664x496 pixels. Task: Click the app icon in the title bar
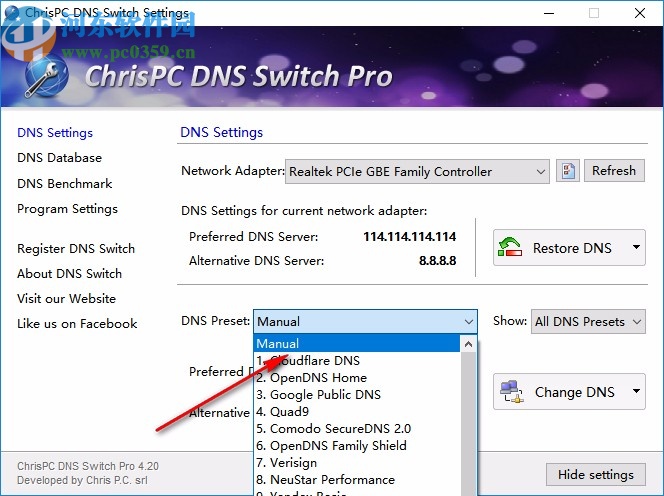12,13
